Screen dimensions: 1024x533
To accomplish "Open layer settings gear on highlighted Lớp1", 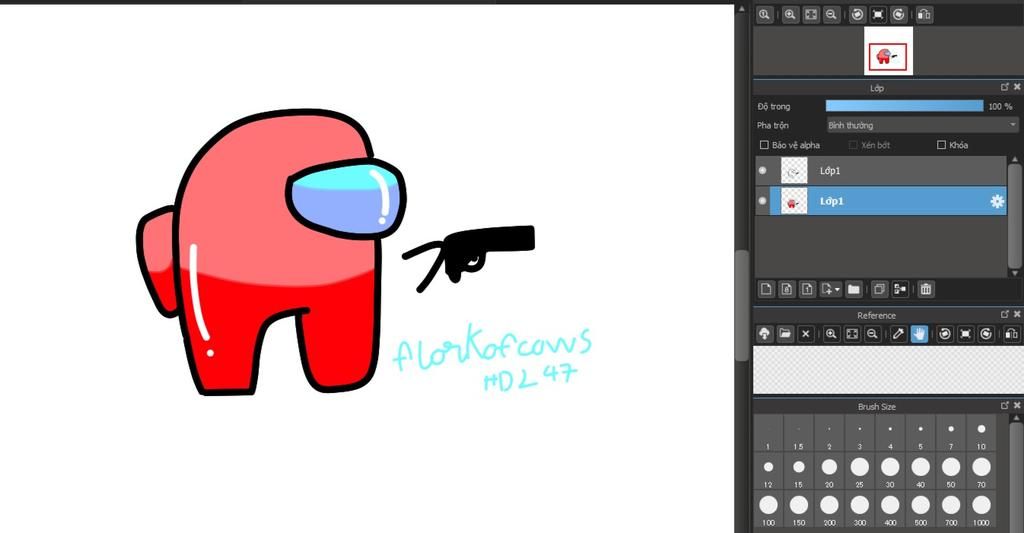I will (997, 201).
